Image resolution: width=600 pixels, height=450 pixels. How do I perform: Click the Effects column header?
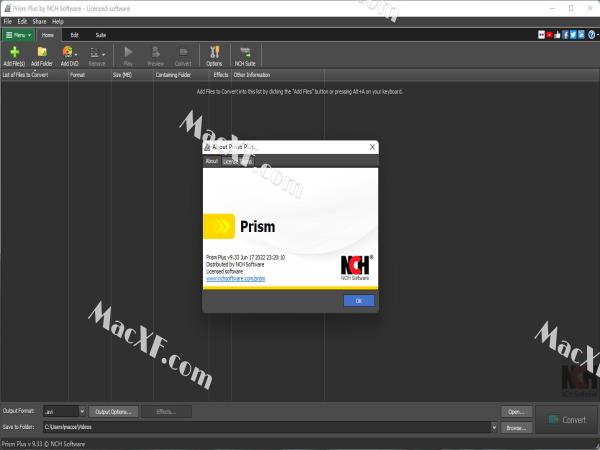220,75
